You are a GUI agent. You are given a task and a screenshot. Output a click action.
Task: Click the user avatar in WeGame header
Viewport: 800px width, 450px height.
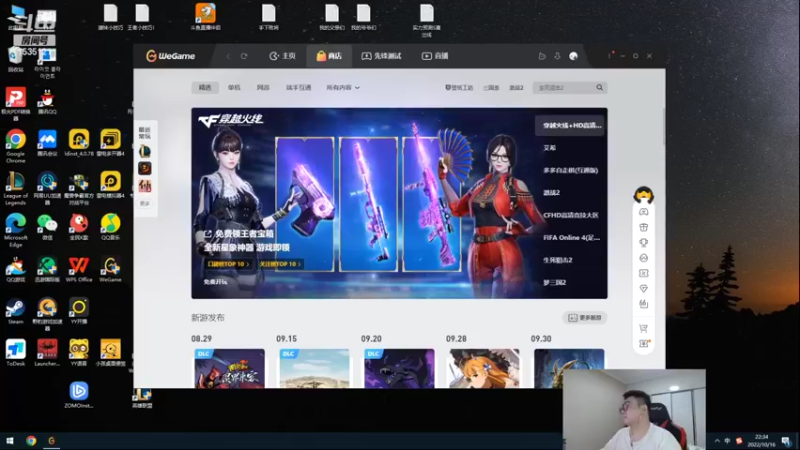tap(573, 56)
